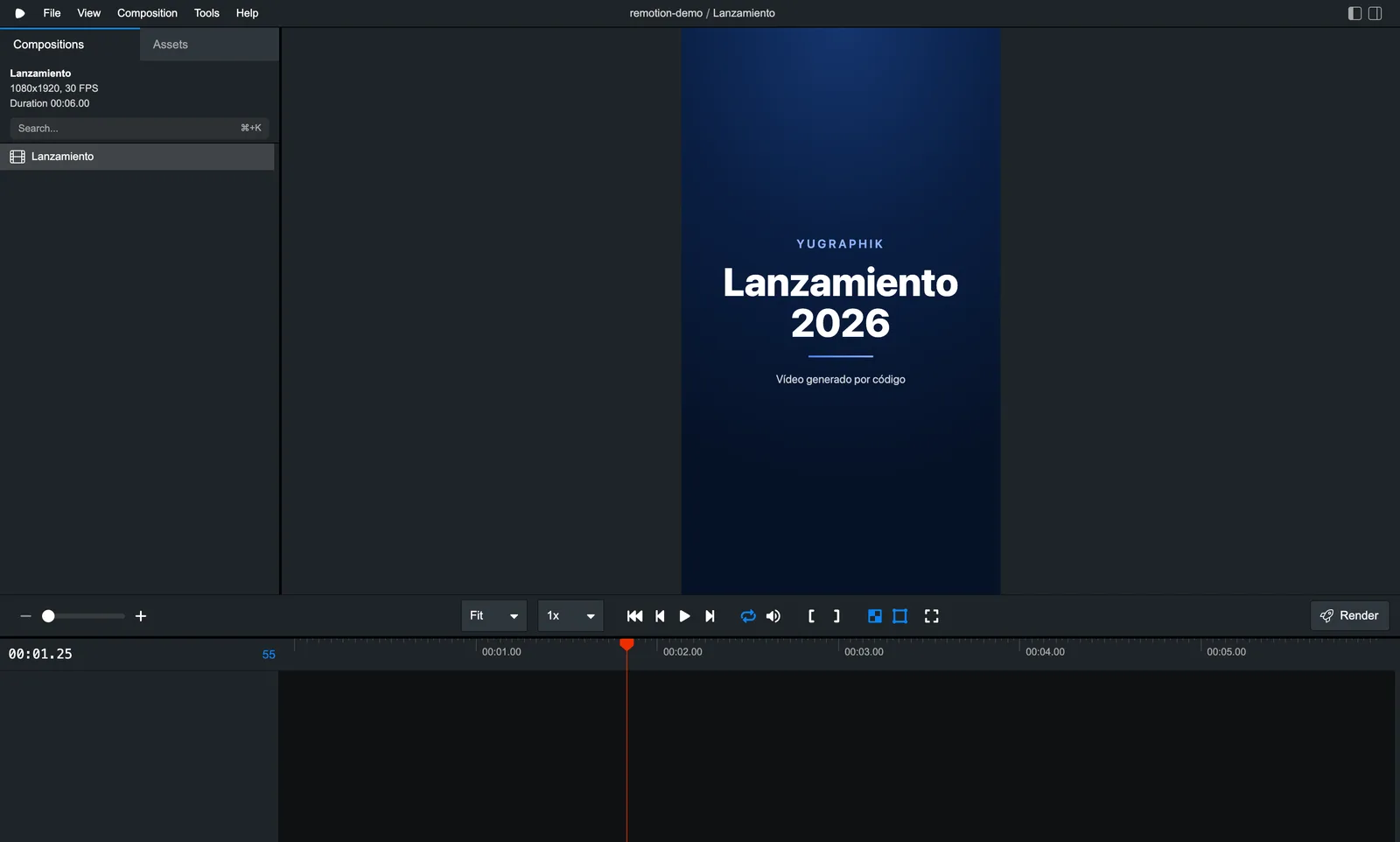
Task: Toggle loop playback
Action: [748, 616]
